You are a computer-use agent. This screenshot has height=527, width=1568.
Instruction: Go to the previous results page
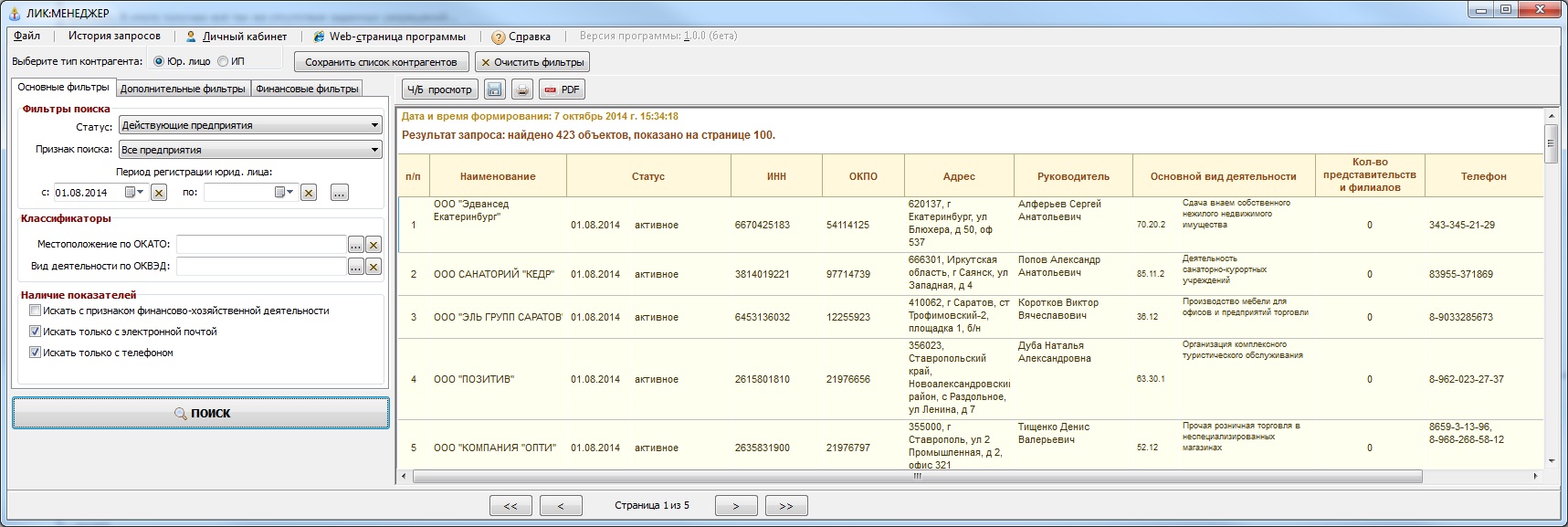pos(561,506)
